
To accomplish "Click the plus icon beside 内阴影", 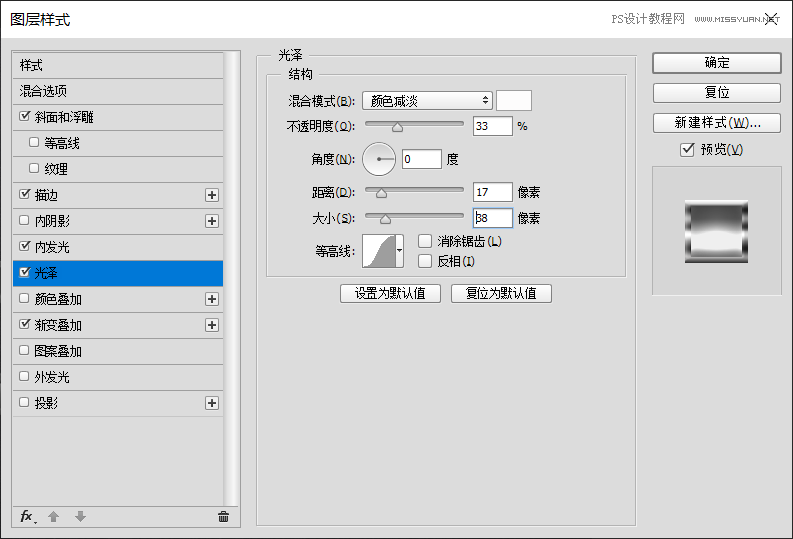I will tap(211, 221).
